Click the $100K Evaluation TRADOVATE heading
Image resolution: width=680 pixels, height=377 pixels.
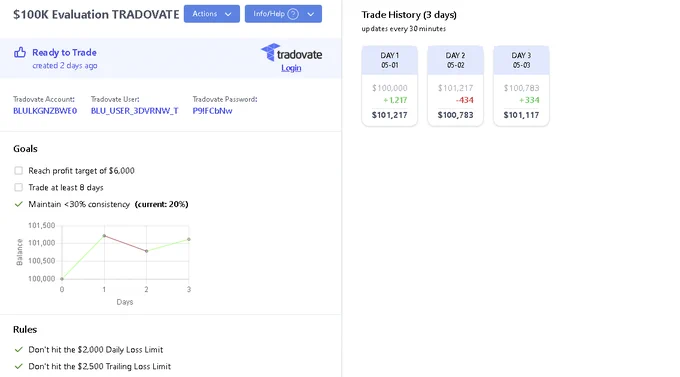tap(96, 14)
